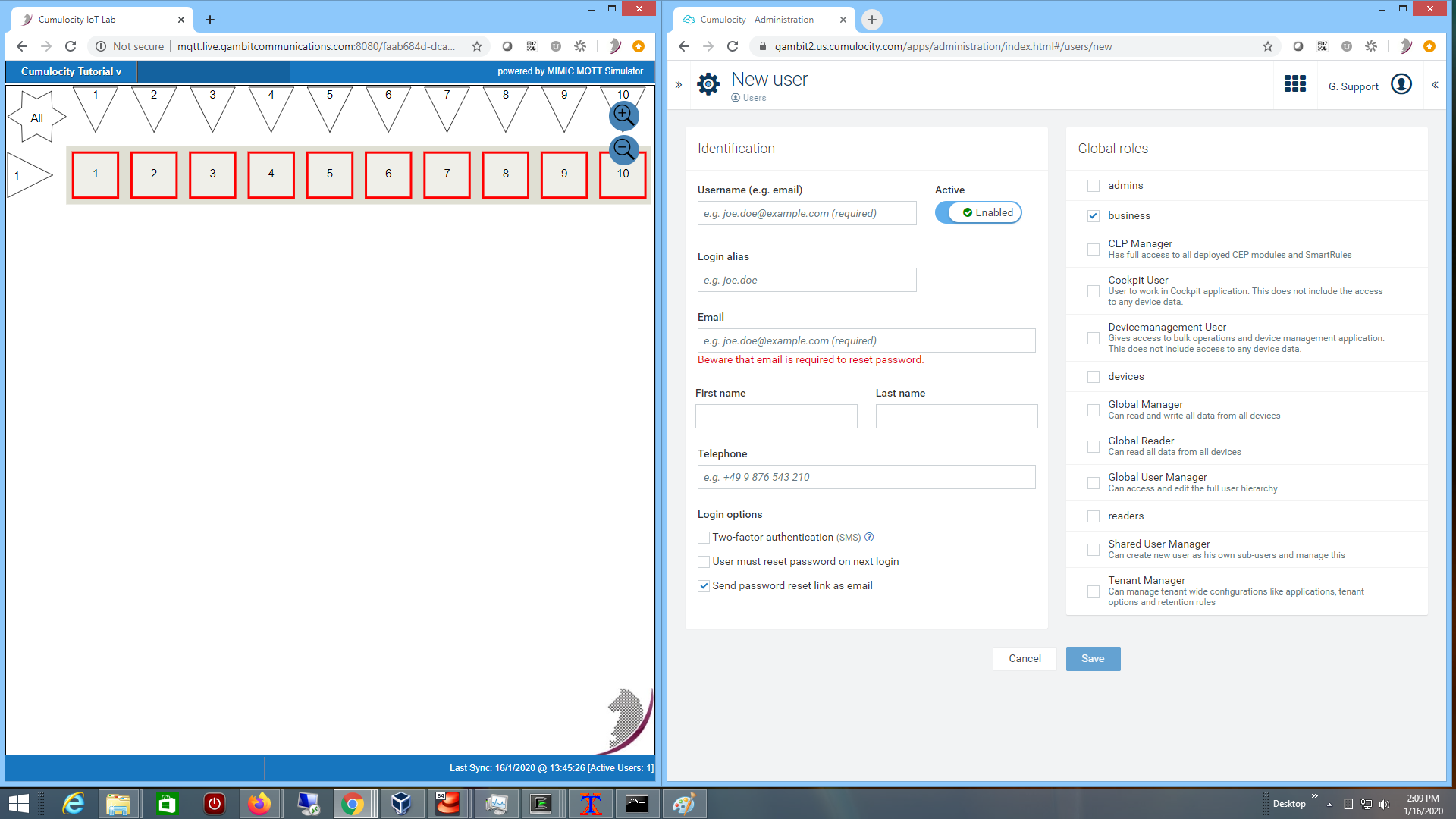
Task: Show hidden system tray icons
Action: click(1329, 805)
